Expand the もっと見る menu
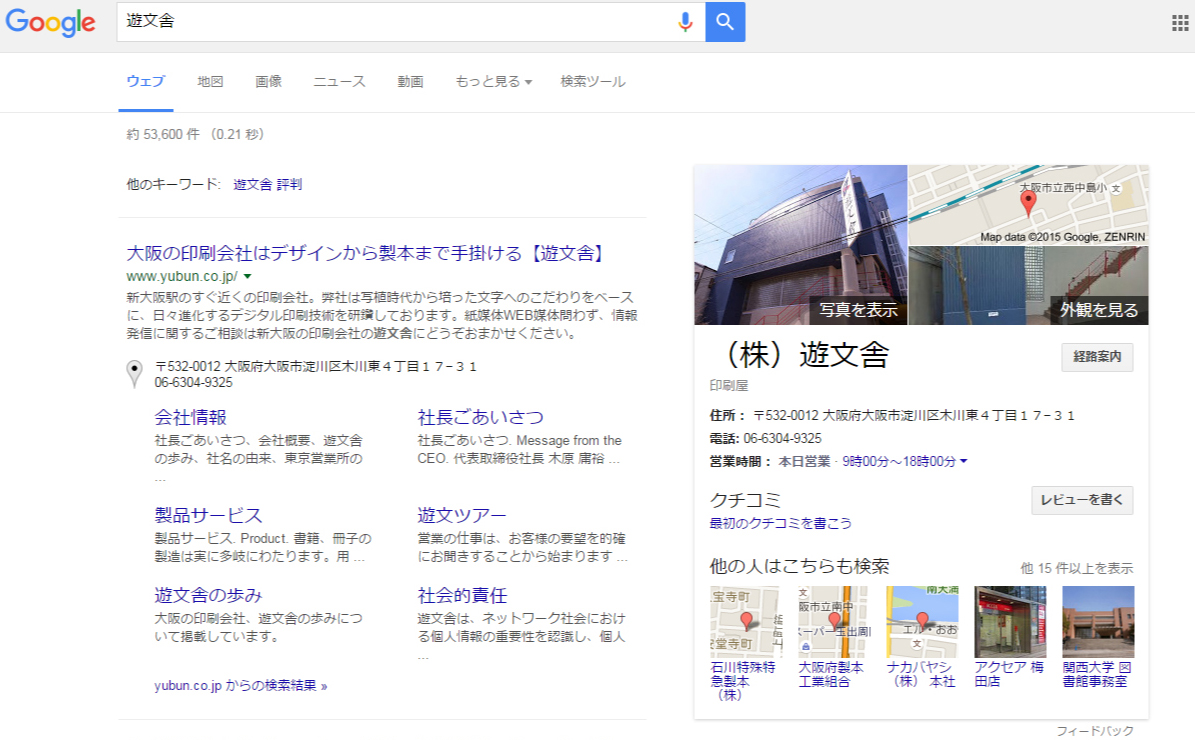 [493, 82]
